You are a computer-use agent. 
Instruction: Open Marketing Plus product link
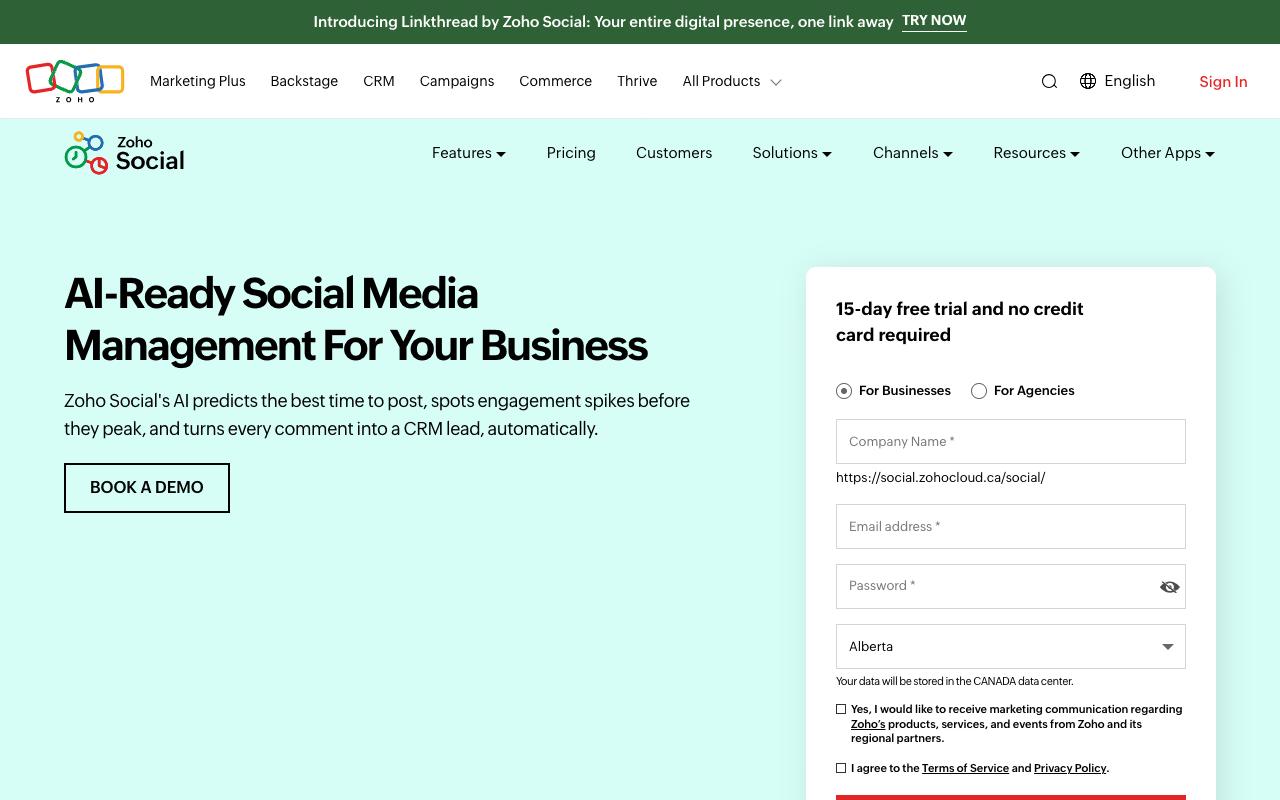[x=198, y=81]
